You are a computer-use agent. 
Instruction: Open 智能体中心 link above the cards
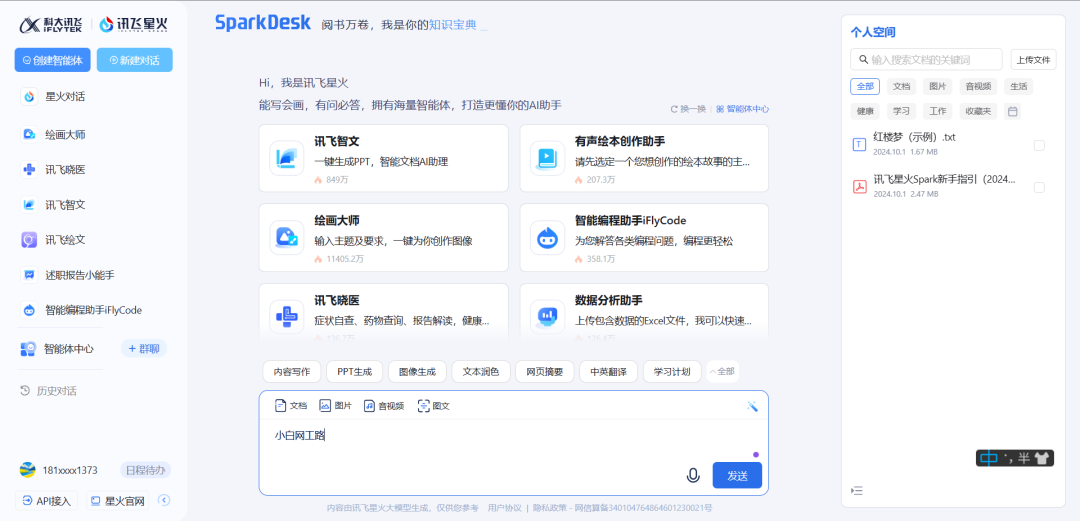pyautogui.click(x=742, y=109)
